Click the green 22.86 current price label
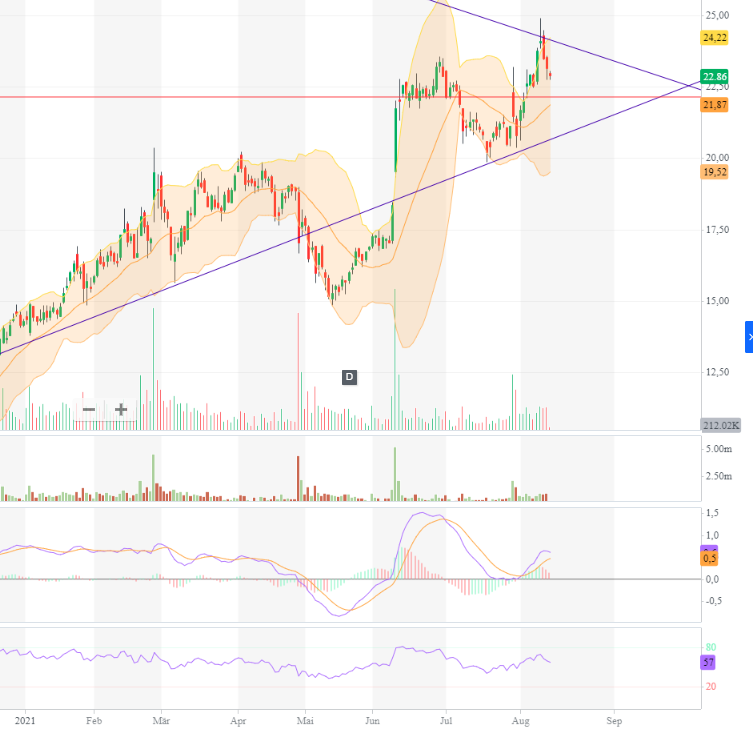753x737 pixels. (x=715, y=76)
